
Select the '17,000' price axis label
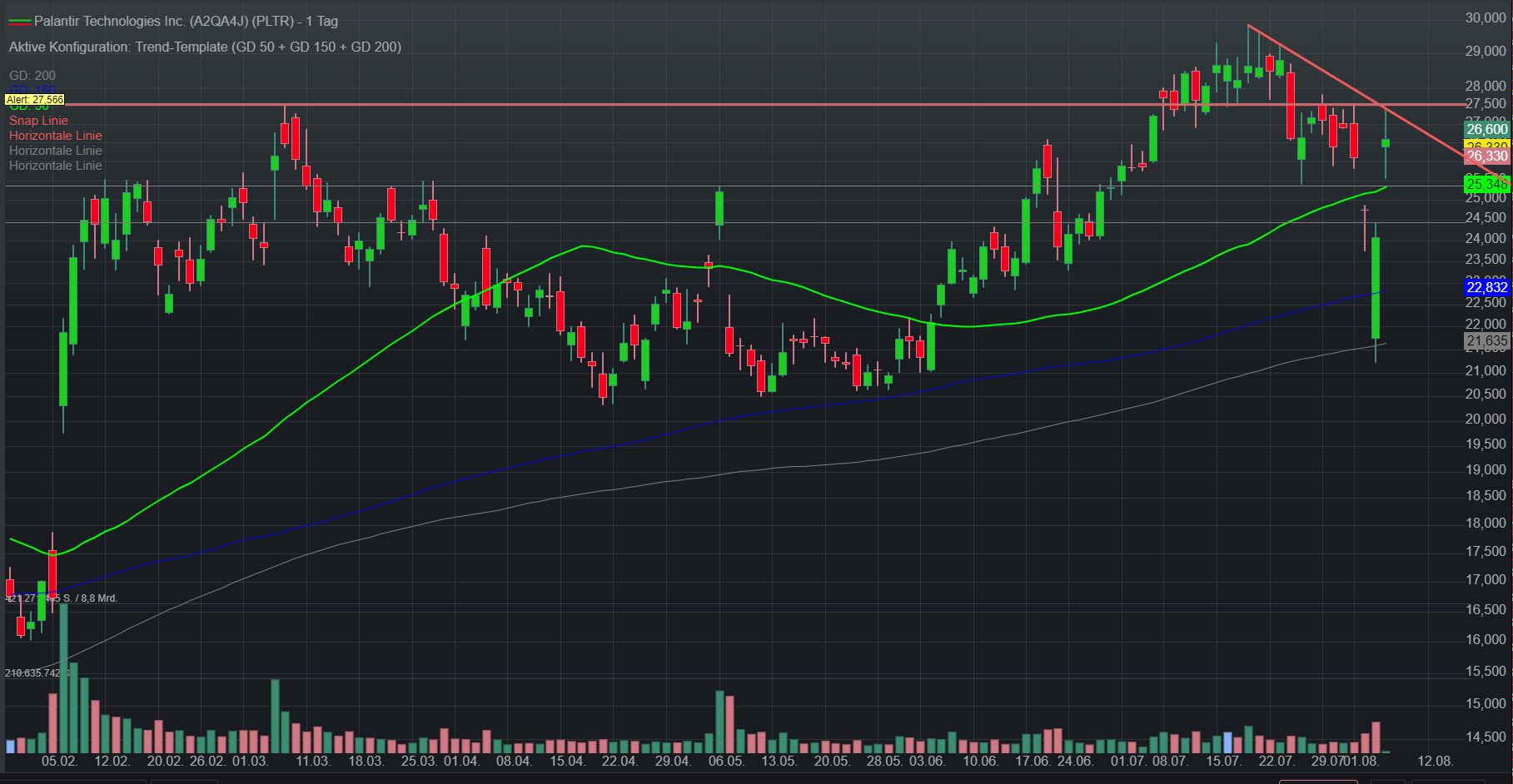point(1486,579)
